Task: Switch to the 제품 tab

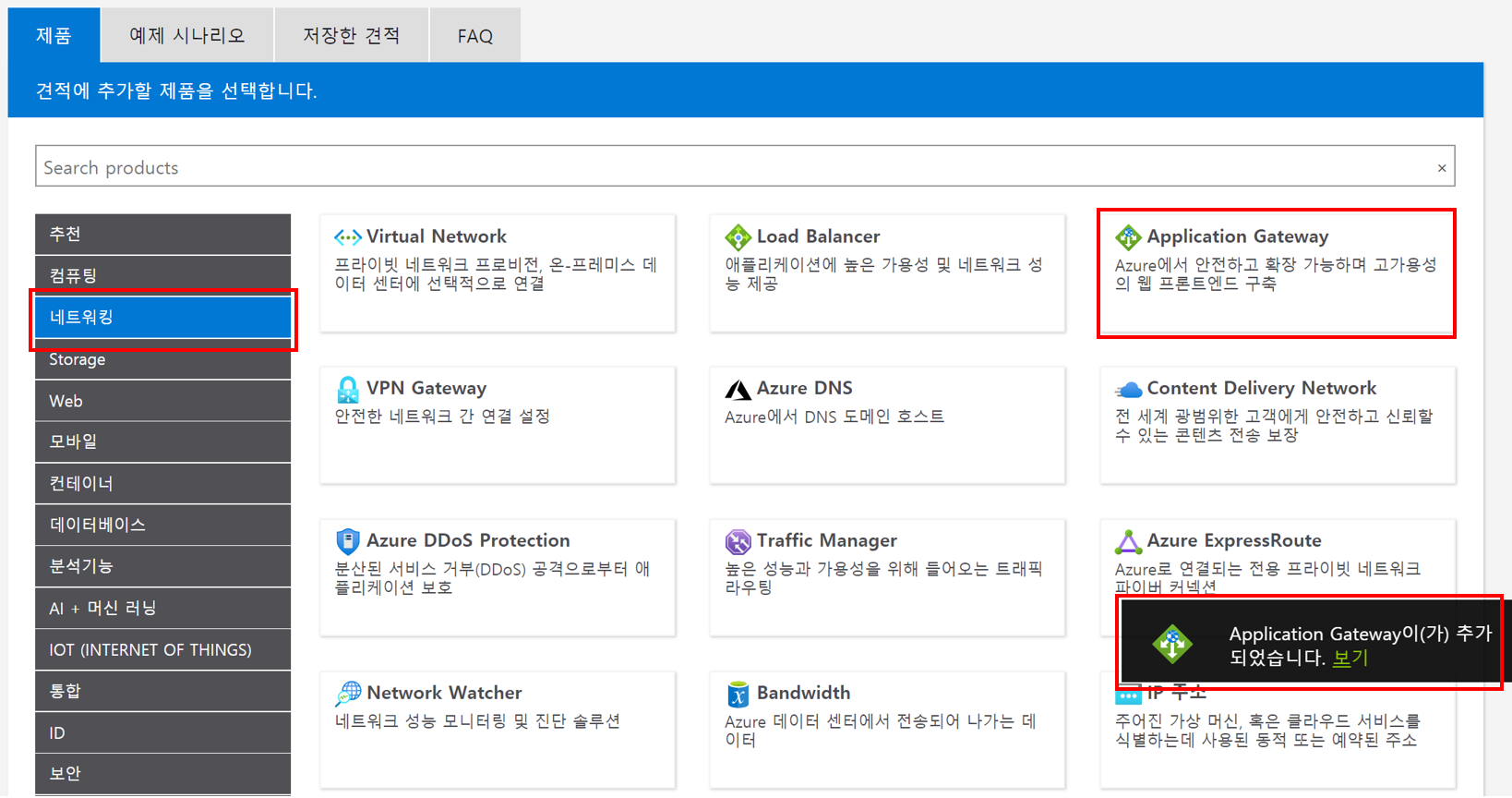Action: point(54,35)
